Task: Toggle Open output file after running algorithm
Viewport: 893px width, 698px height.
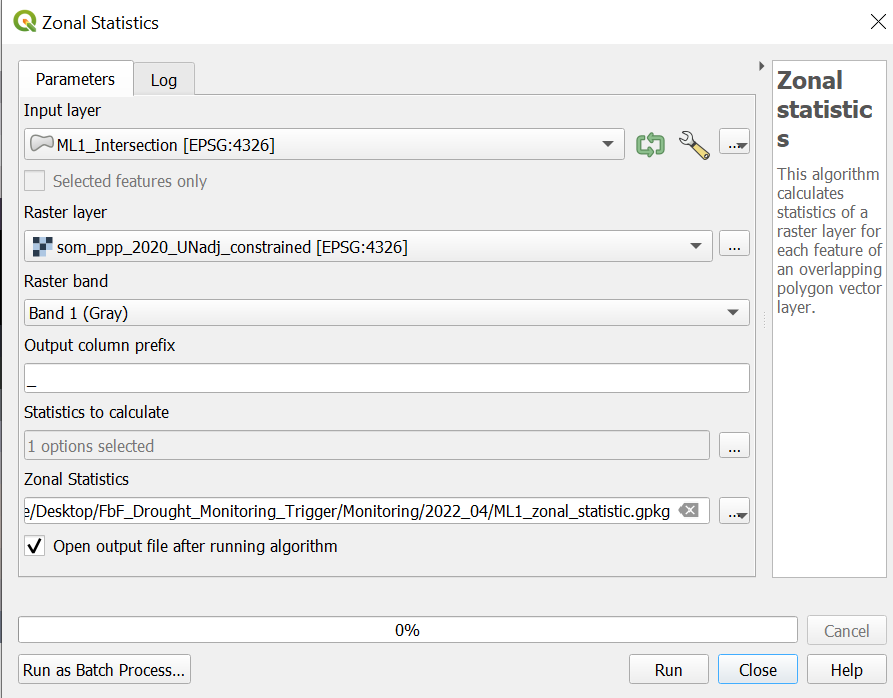Action: pyautogui.click(x=35, y=546)
